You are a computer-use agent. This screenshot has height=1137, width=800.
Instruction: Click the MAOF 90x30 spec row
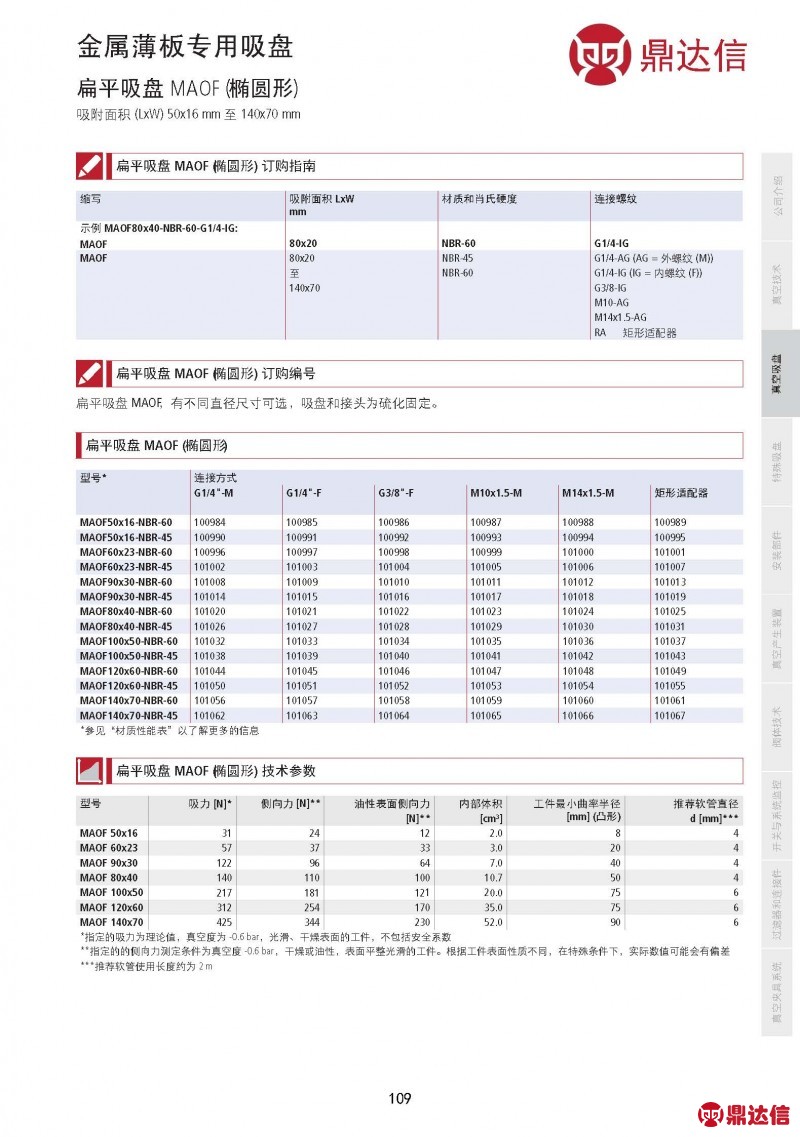409,864
